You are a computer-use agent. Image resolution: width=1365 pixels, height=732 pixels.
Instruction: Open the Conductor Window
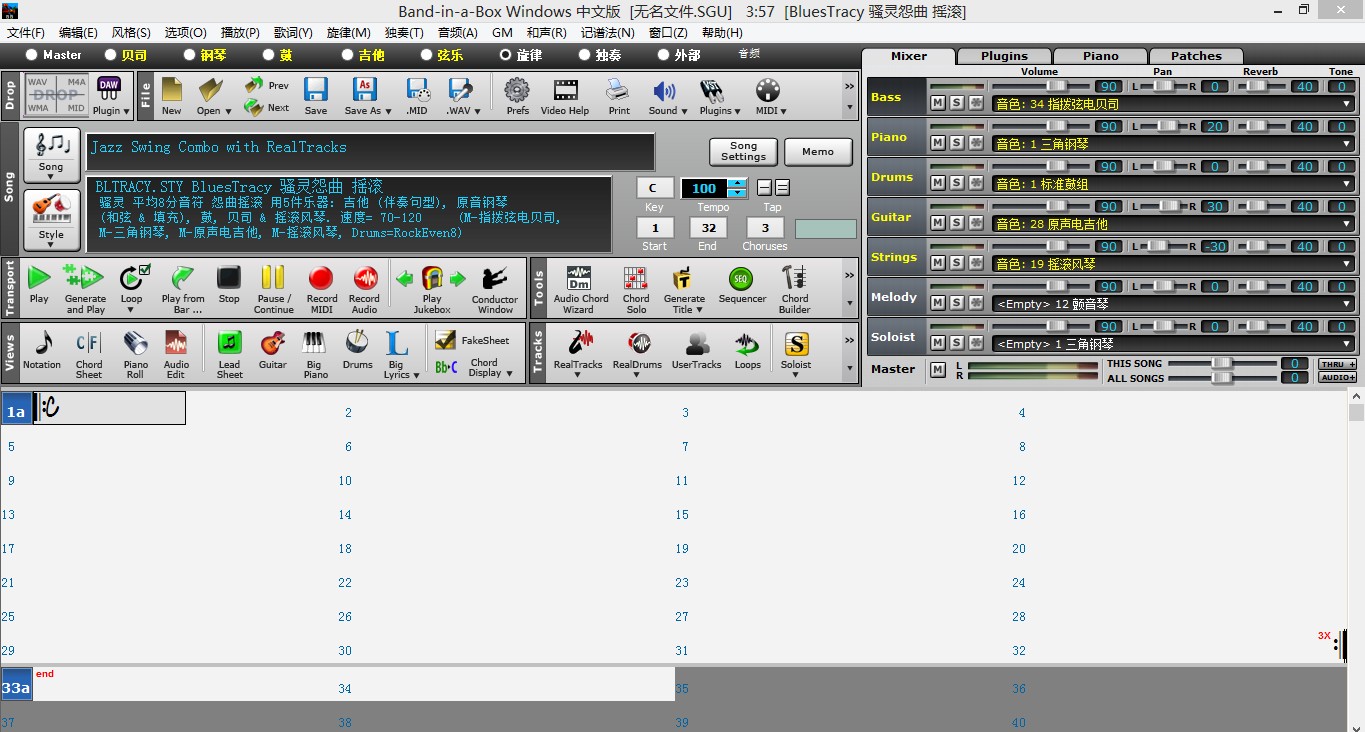point(495,288)
